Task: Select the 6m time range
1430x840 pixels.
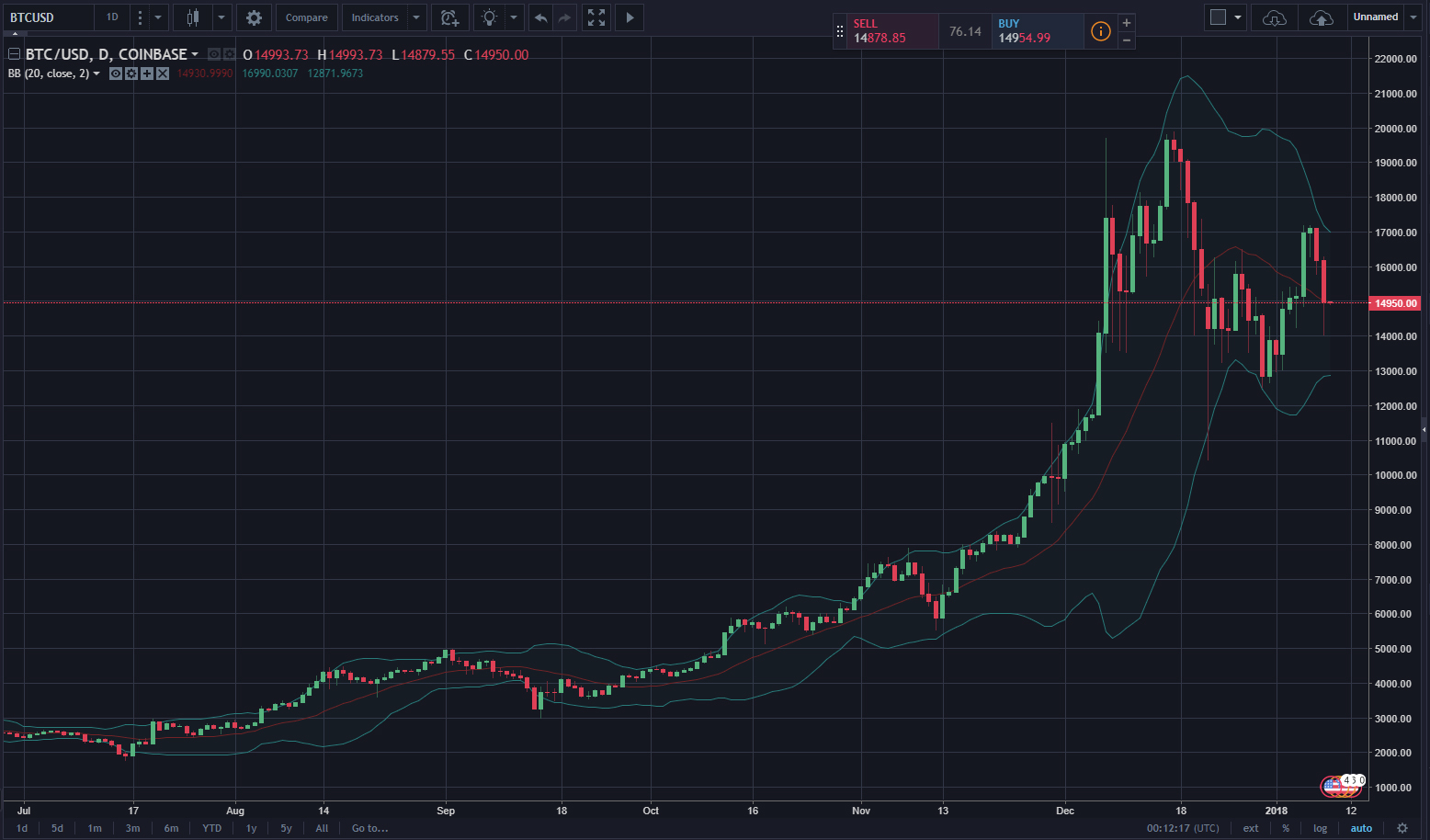Action: tap(171, 828)
